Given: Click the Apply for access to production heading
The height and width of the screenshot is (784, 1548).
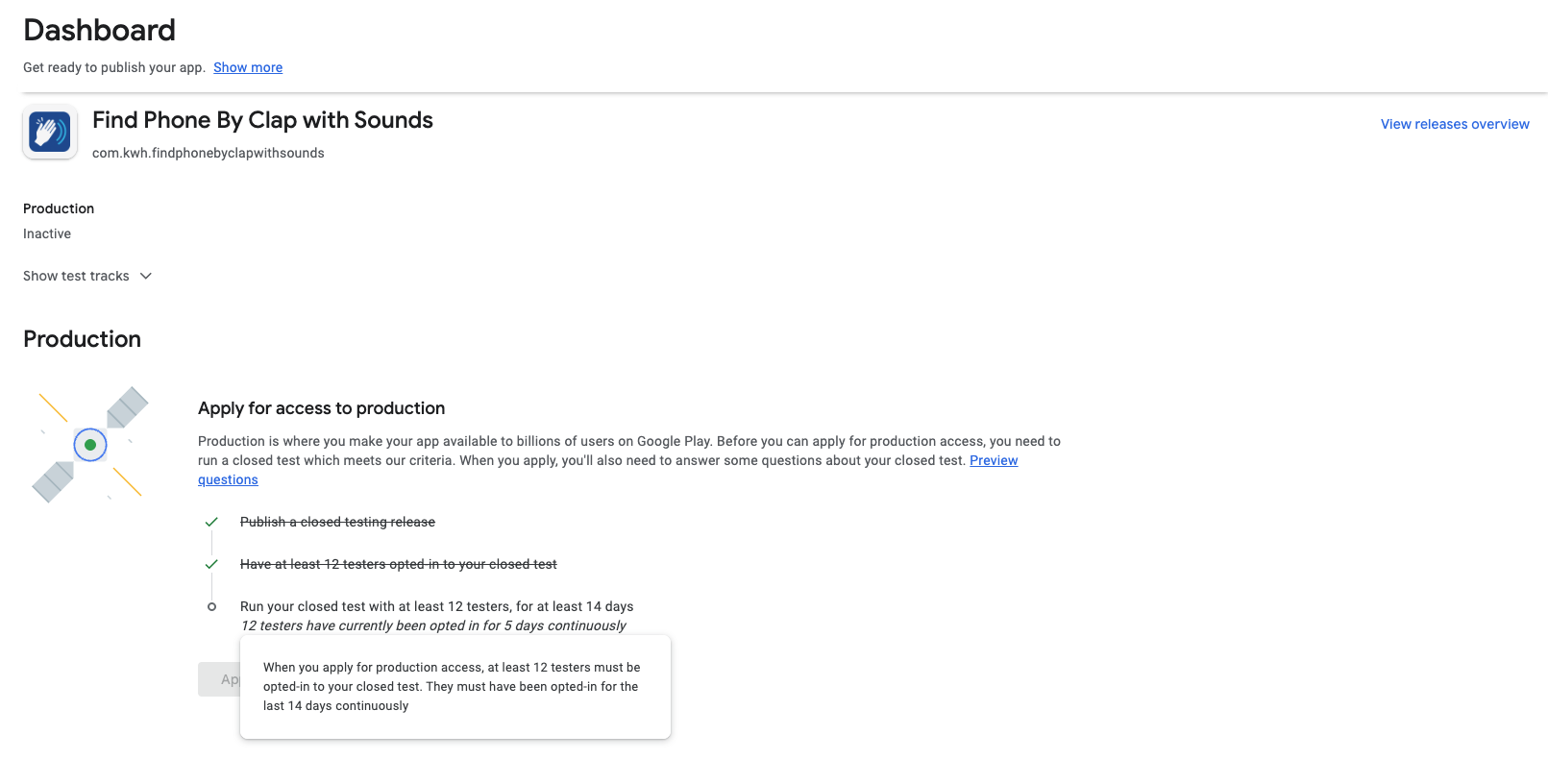Looking at the screenshot, I should (x=321, y=408).
